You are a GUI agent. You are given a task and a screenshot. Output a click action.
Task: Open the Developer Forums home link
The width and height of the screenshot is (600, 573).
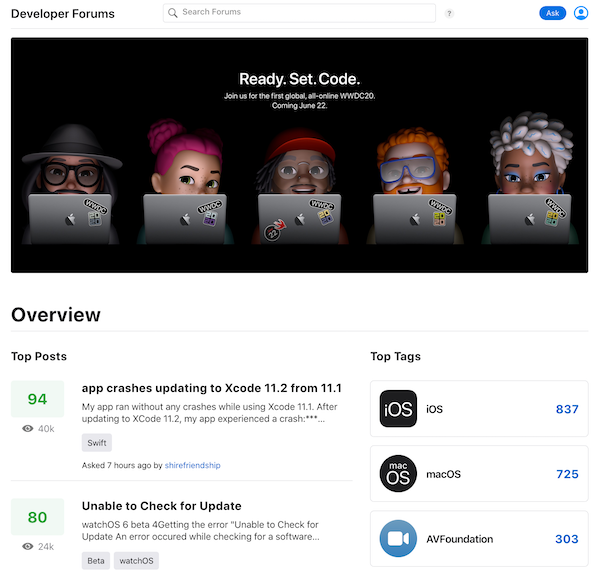(63, 14)
